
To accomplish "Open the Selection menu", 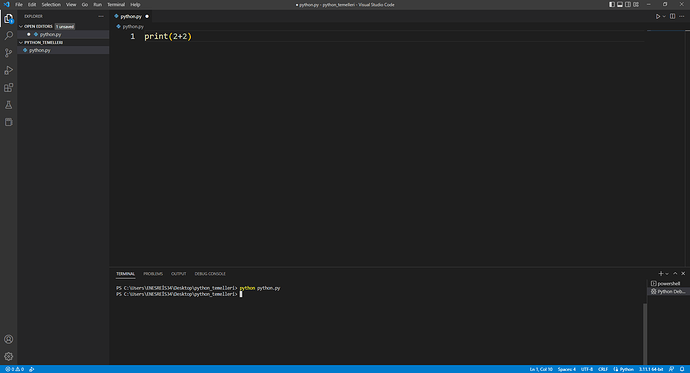I will tap(51, 4).
